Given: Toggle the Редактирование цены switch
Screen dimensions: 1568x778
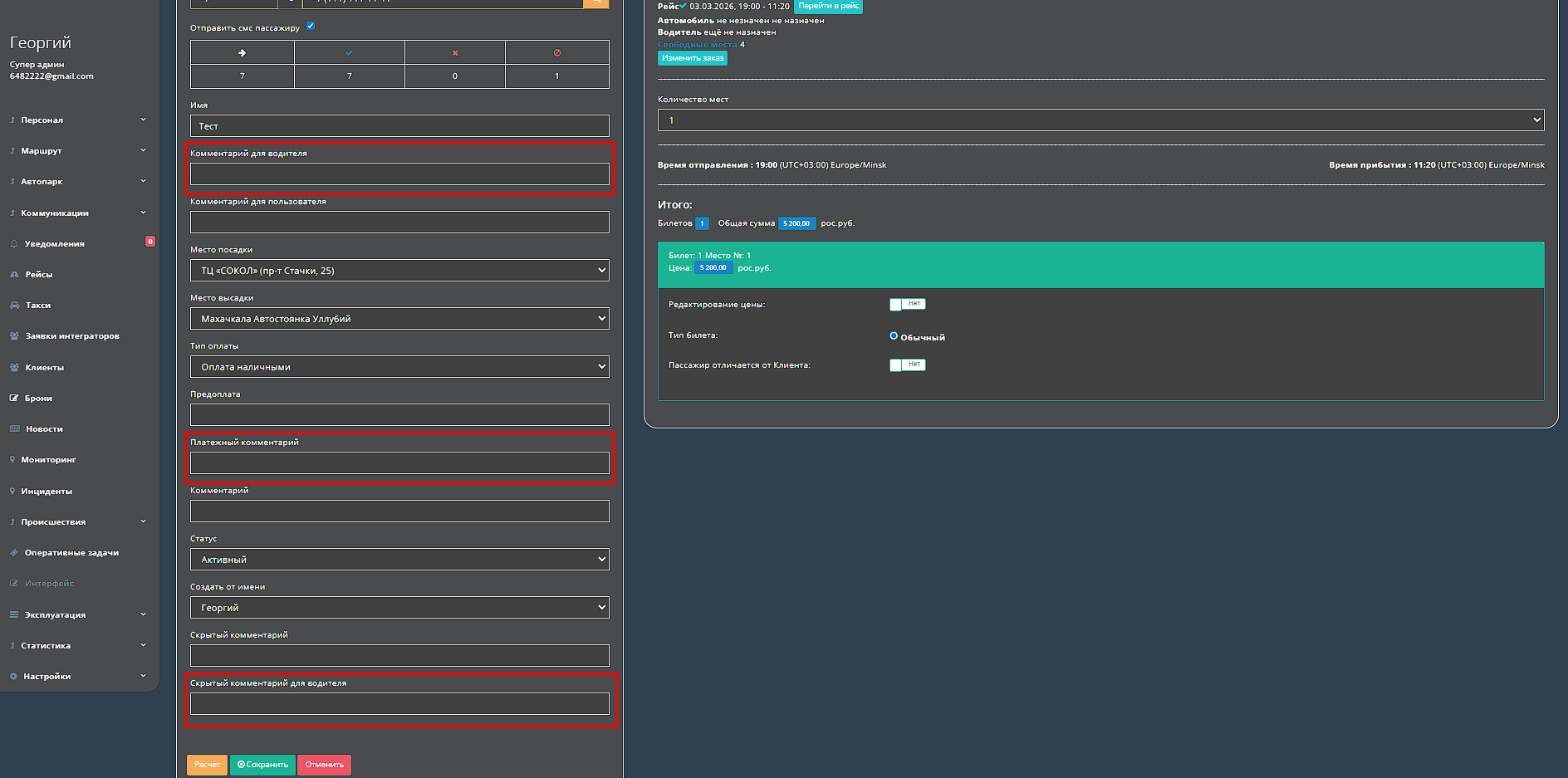Looking at the screenshot, I should pos(907,304).
